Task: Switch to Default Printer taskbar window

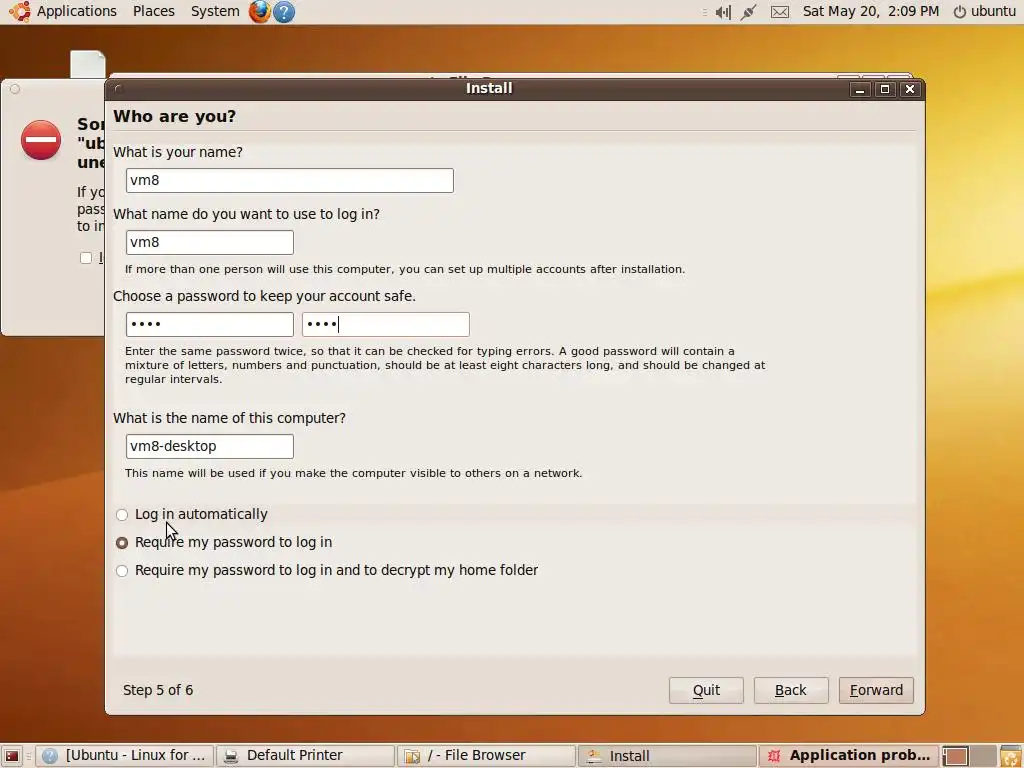Action: [x=305, y=756]
